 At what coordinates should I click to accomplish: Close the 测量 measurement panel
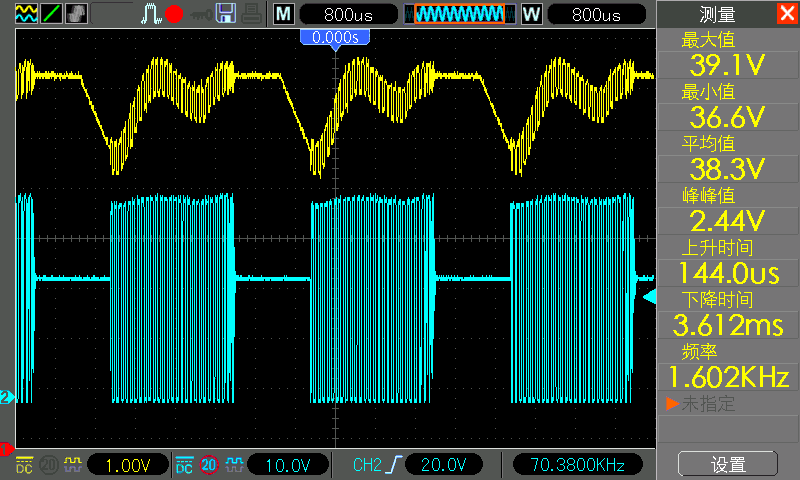[787, 13]
